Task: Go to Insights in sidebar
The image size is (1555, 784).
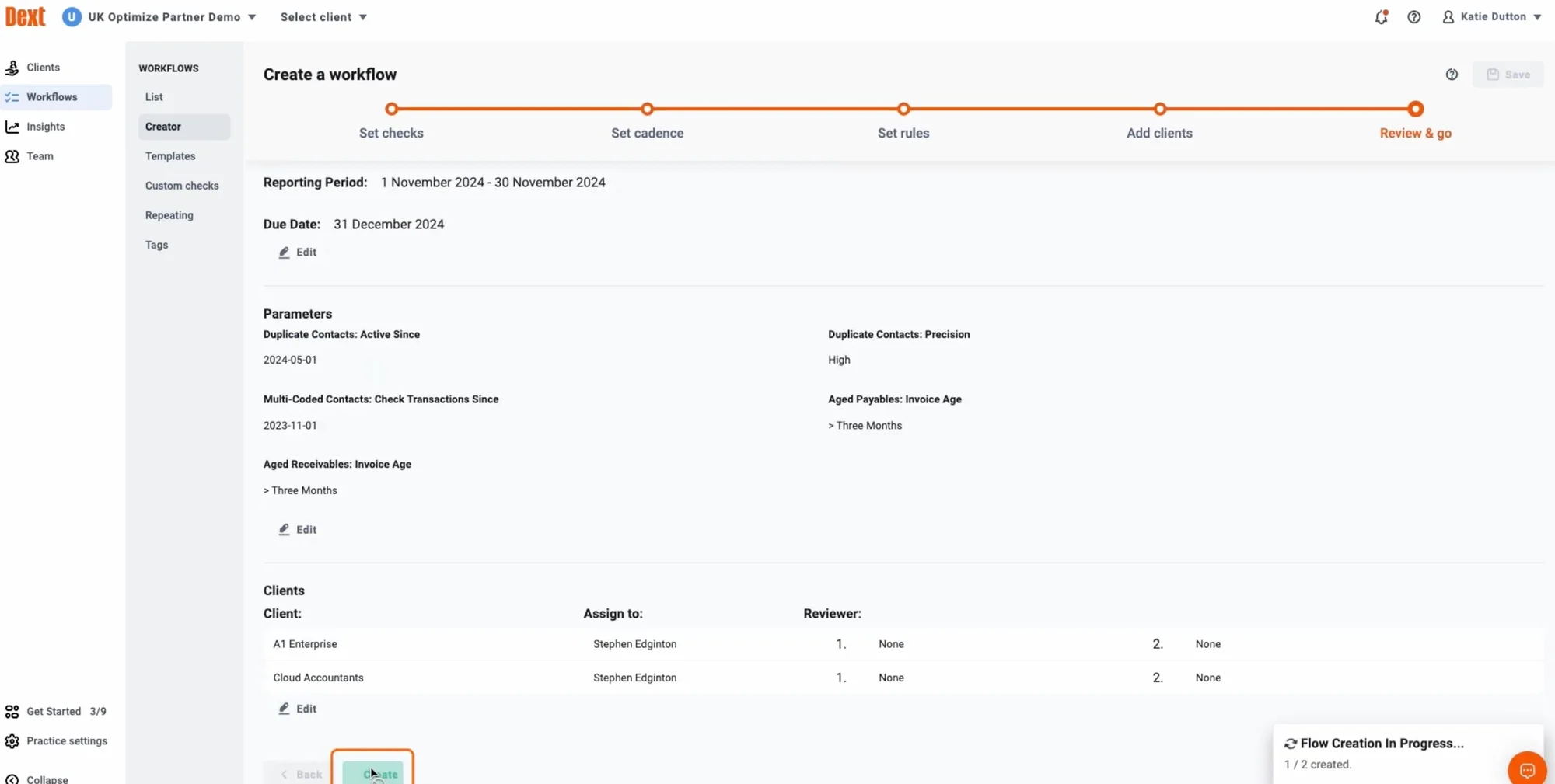Action: coord(45,127)
